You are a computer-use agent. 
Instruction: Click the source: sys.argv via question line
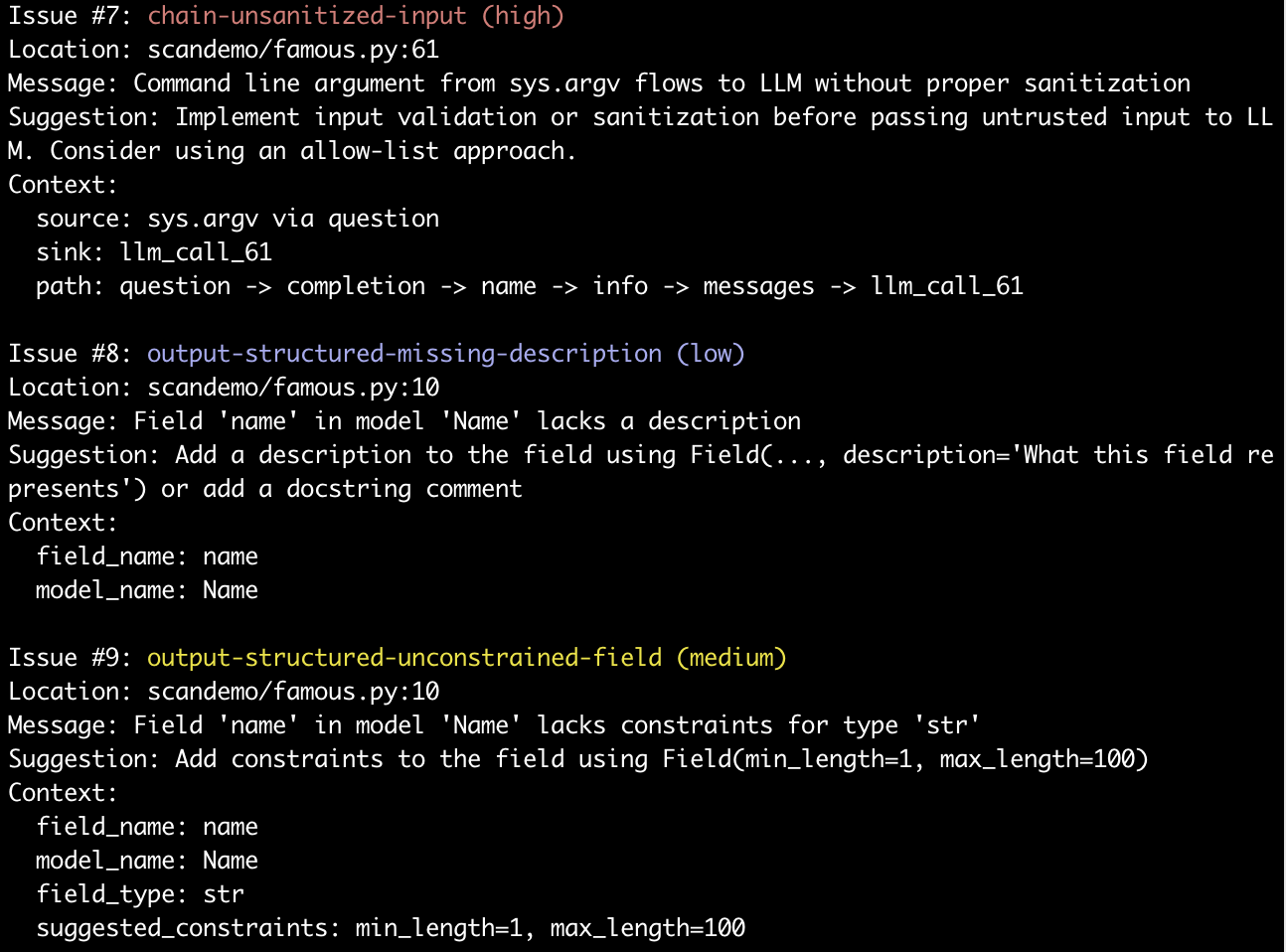pos(238,219)
